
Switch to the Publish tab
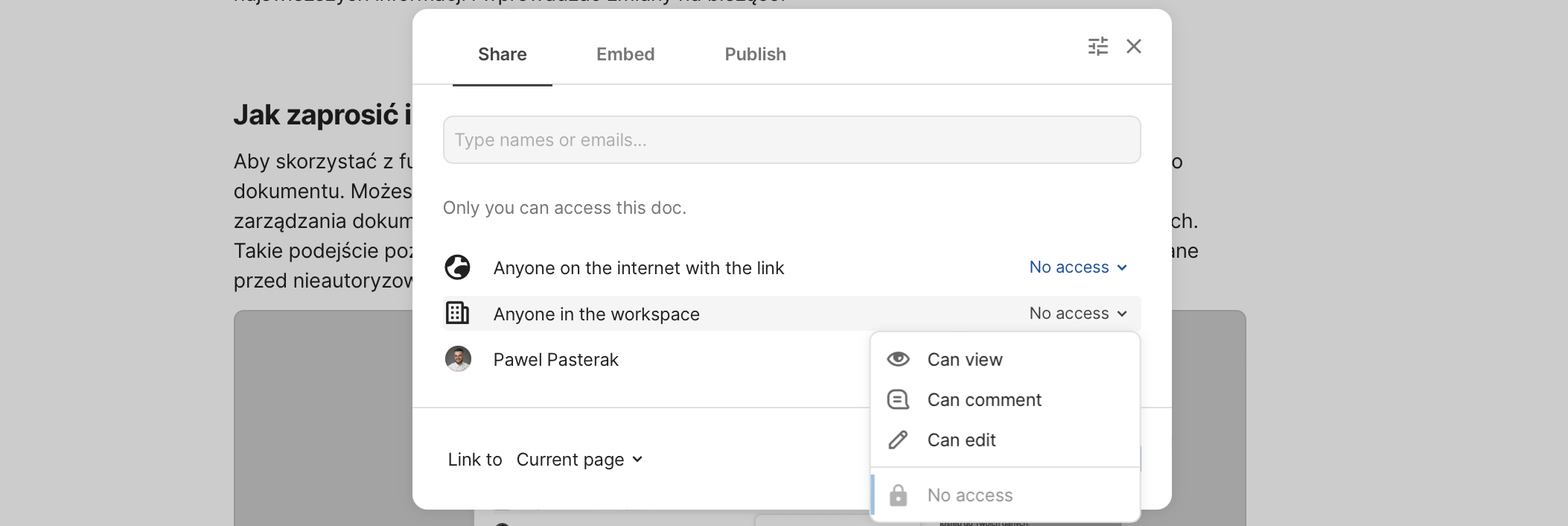click(755, 54)
